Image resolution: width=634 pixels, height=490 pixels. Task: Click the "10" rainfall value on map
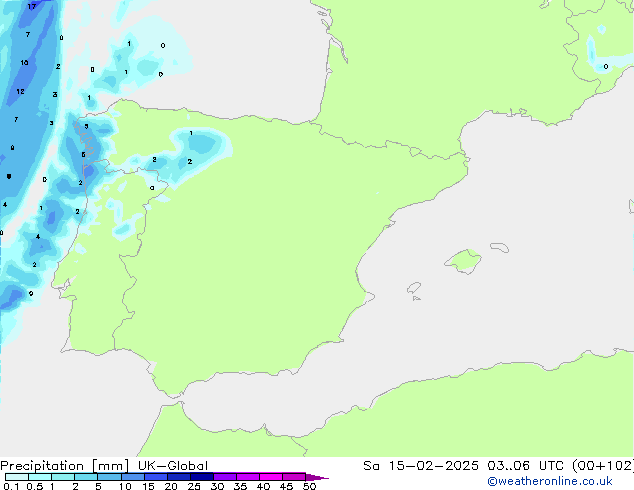point(24,63)
